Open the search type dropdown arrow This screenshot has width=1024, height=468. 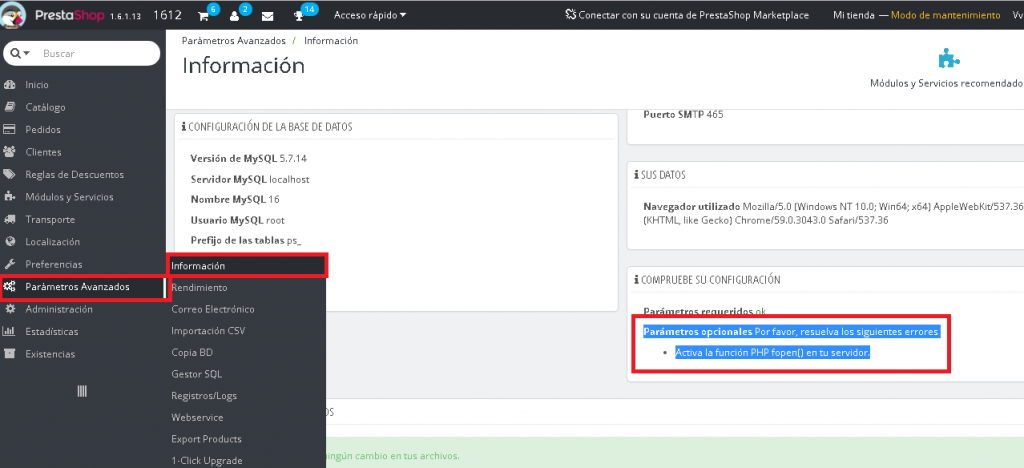pos(20,53)
